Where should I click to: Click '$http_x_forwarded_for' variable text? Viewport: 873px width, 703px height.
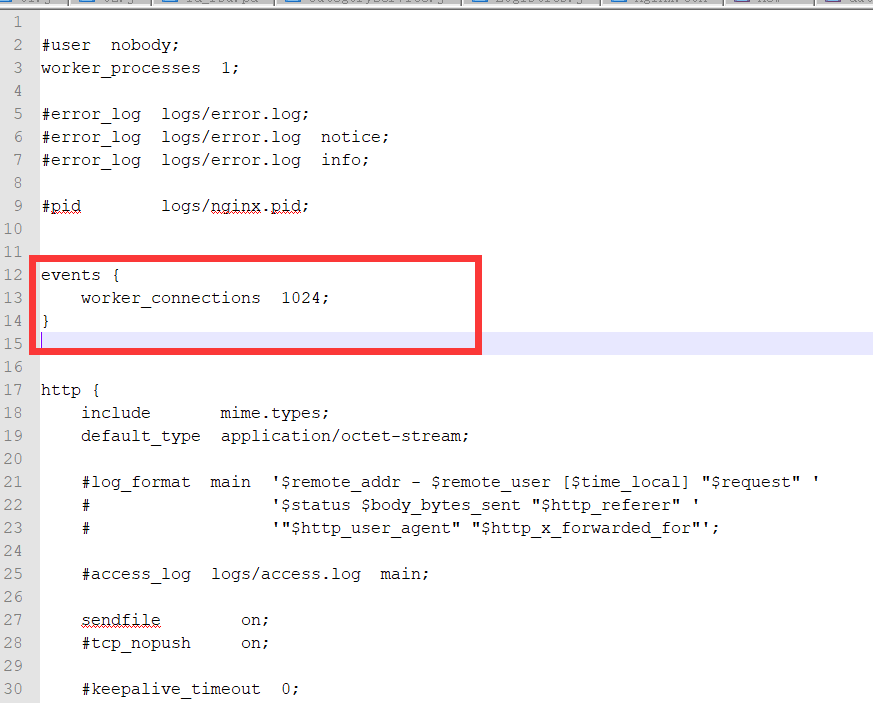click(x=585, y=528)
